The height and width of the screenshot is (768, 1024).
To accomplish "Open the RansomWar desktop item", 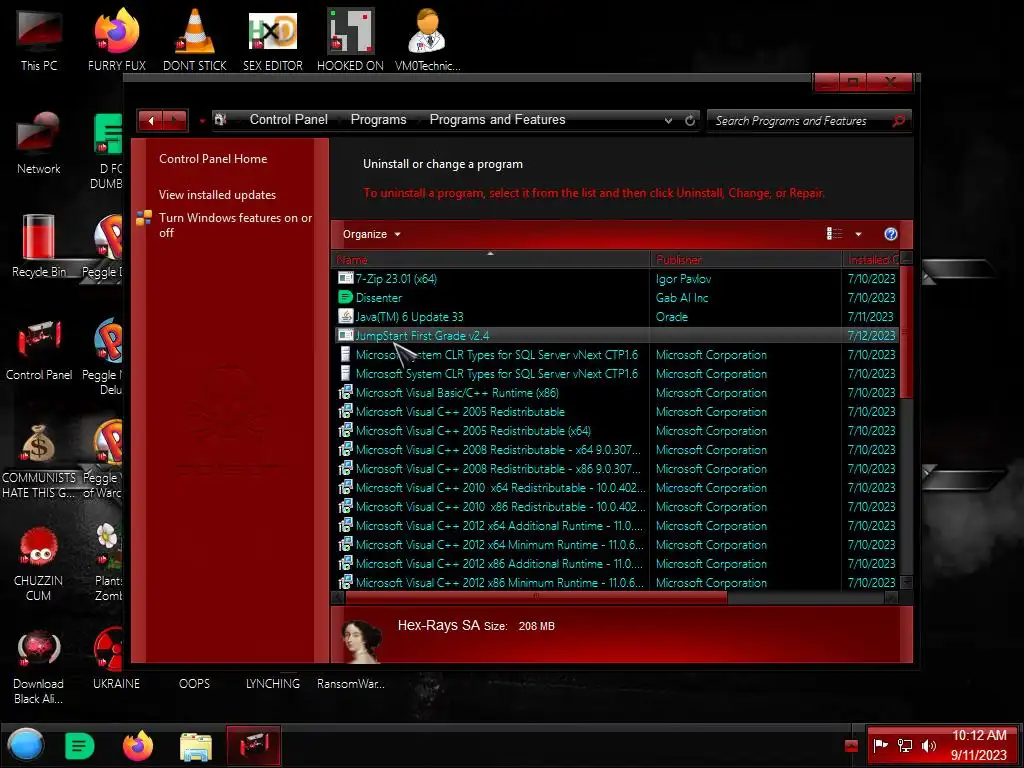I will click(x=350, y=683).
